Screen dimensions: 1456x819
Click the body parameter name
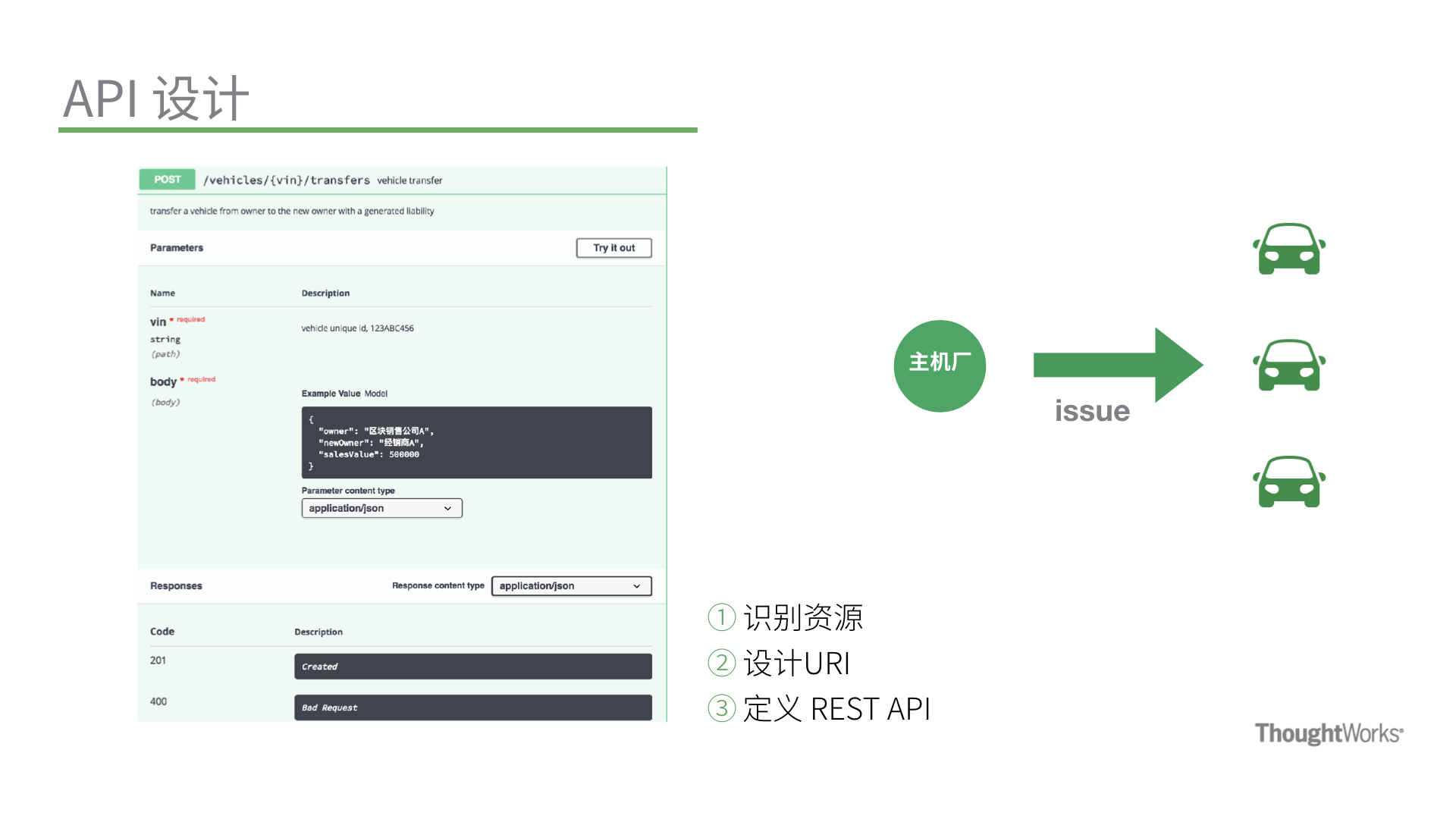tap(163, 382)
